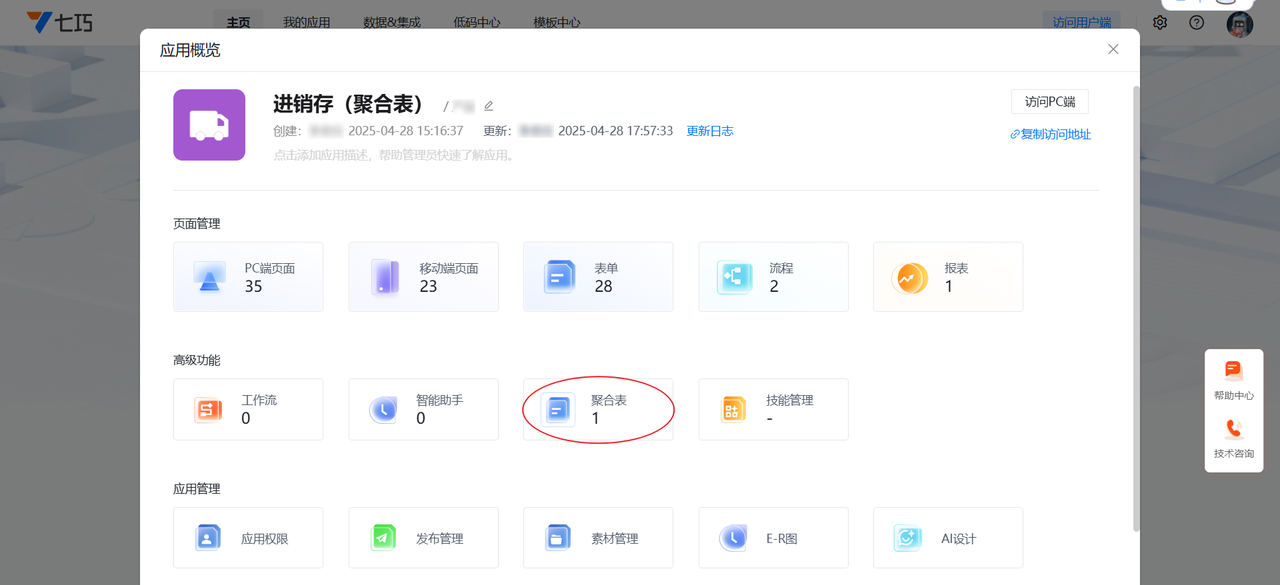
Task: Click the purple truck application icon
Action: click(x=209, y=125)
